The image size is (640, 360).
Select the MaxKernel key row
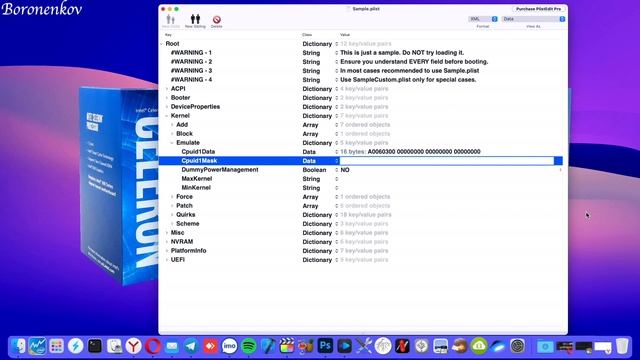196,178
